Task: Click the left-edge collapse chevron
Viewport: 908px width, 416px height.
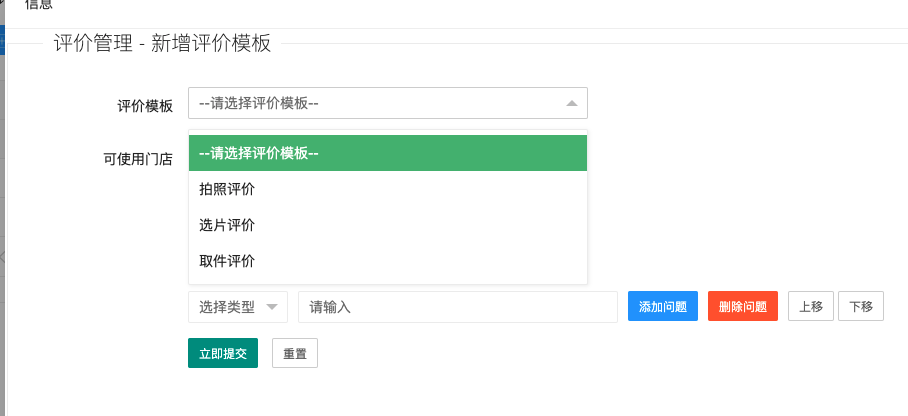Action: point(3,257)
